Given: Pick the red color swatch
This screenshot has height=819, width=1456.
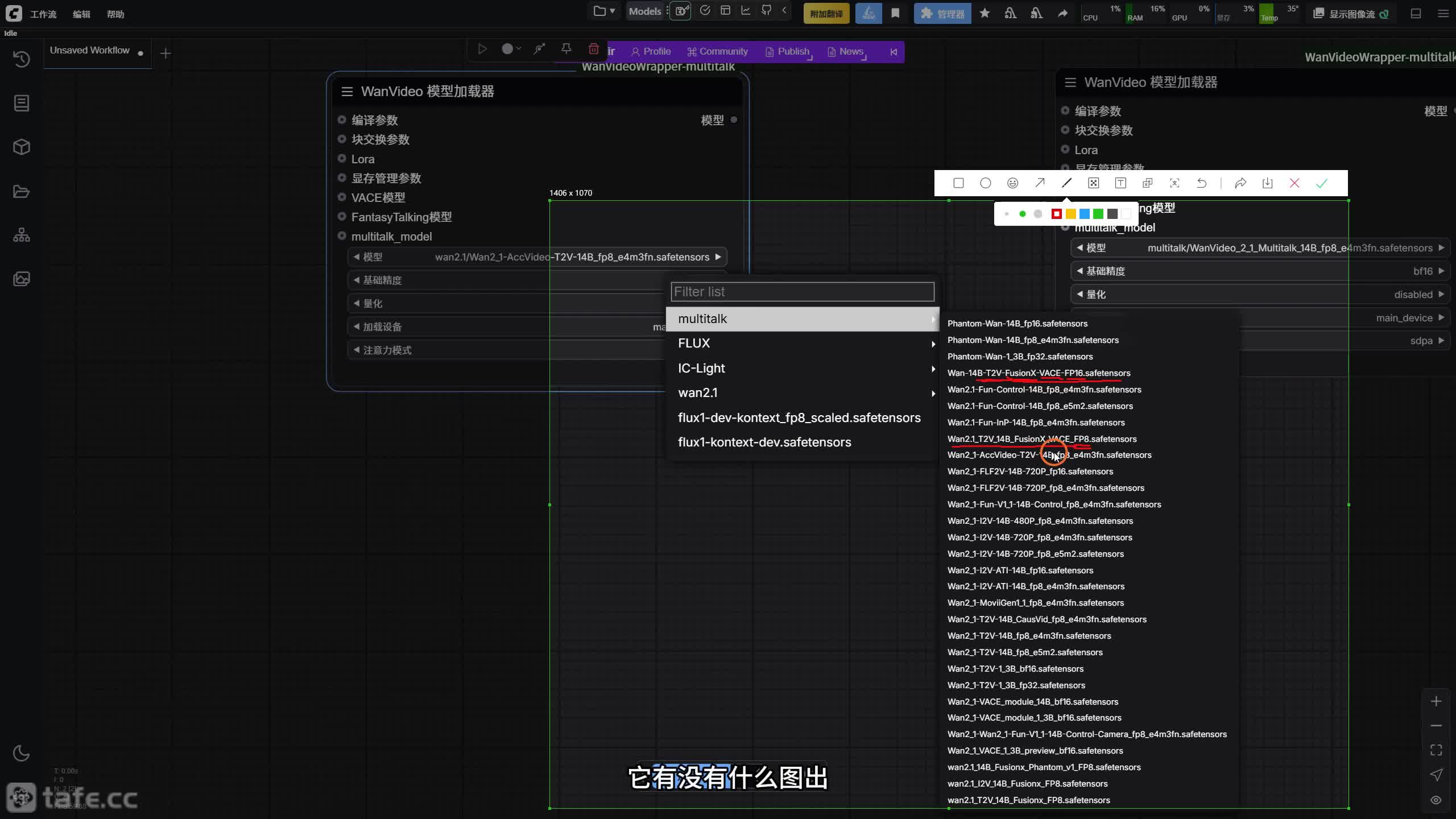Looking at the screenshot, I should [x=1056, y=214].
